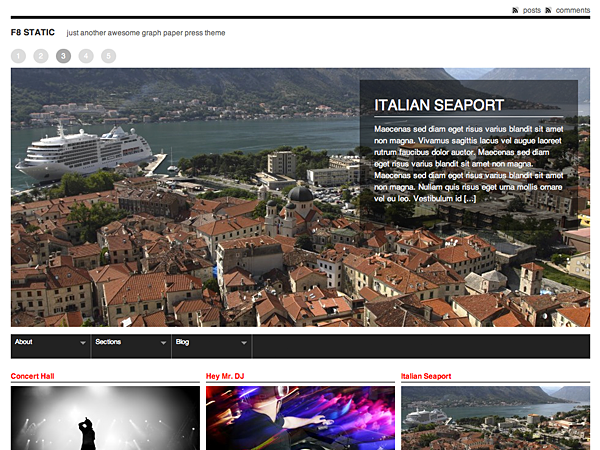The height and width of the screenshot is (450, 600).
Task: Switch to slide 1 in the slider
Action: (x=18, y=56)
